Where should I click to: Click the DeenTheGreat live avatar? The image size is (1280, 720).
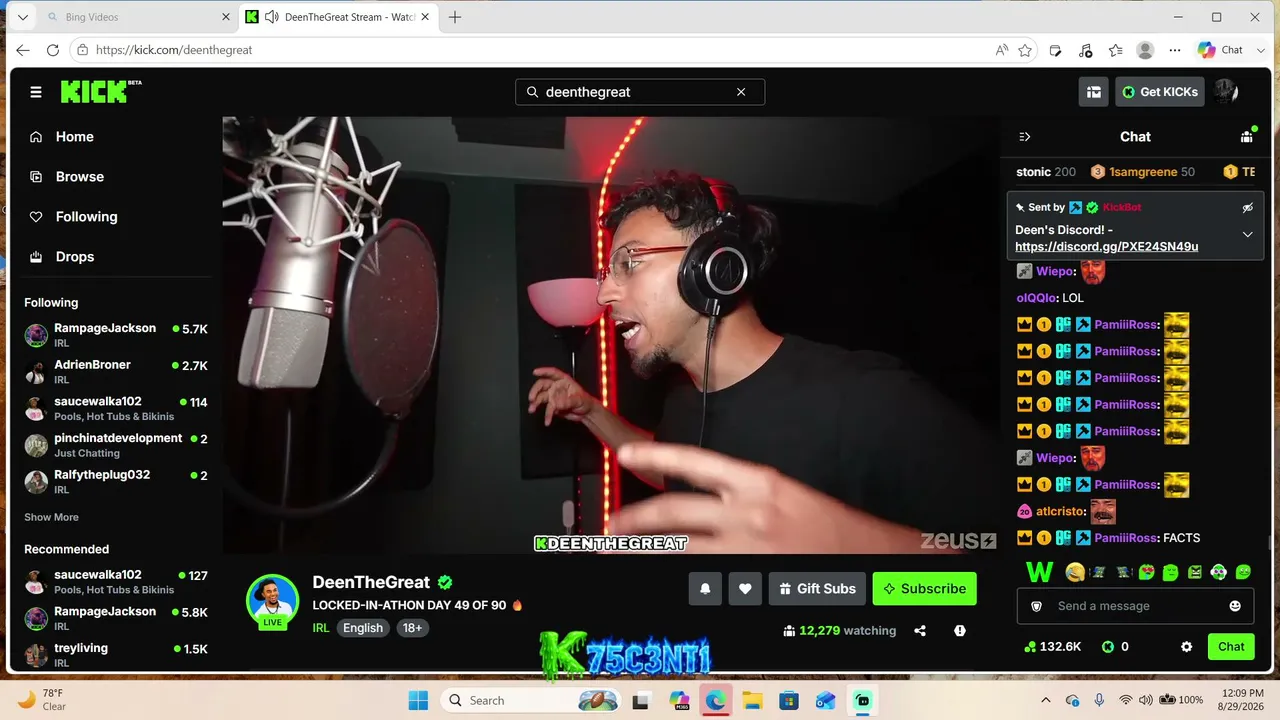pos(272,600)
